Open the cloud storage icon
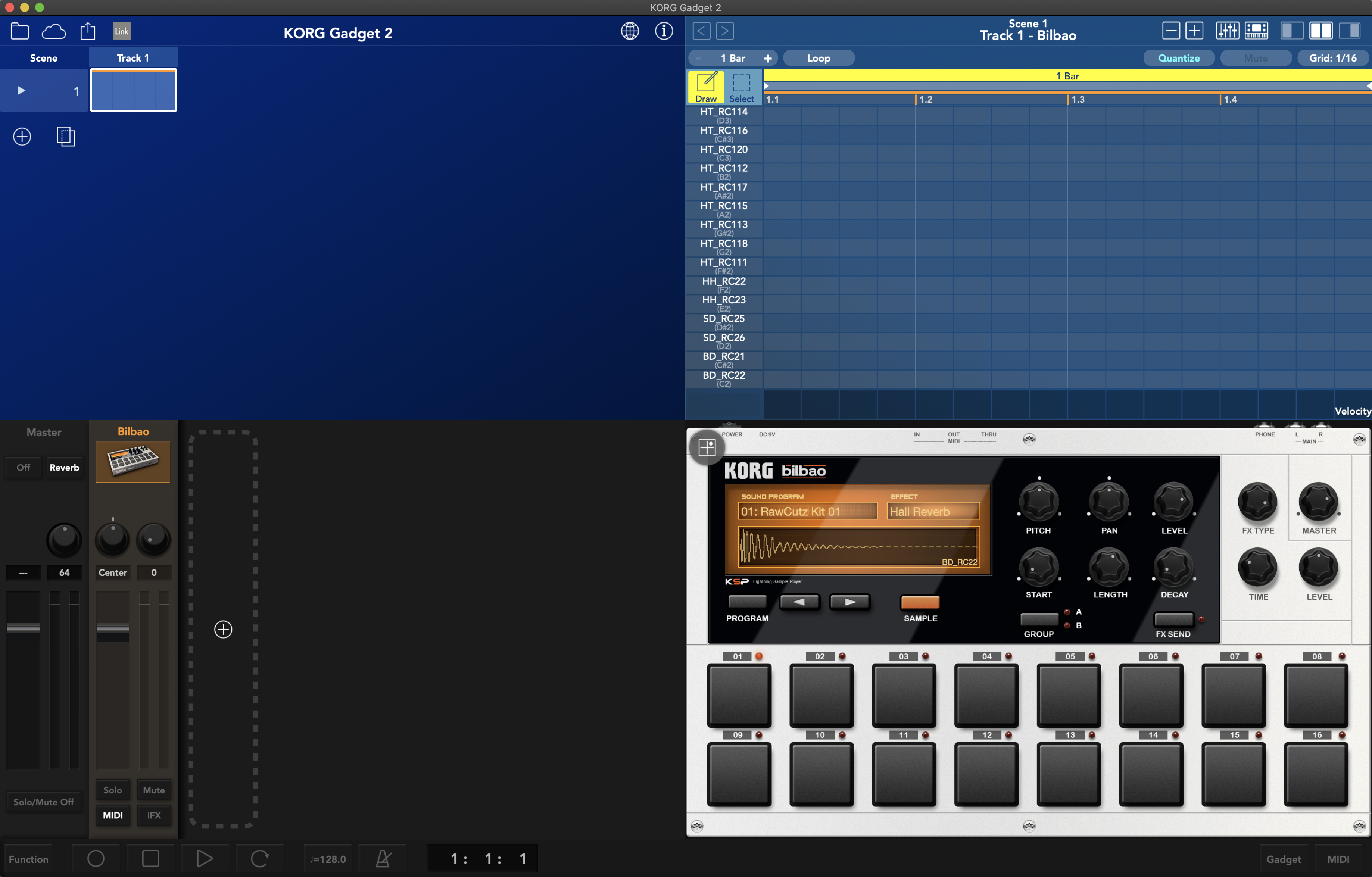The height and width of the screenshot is (877, 1372). 53,31
